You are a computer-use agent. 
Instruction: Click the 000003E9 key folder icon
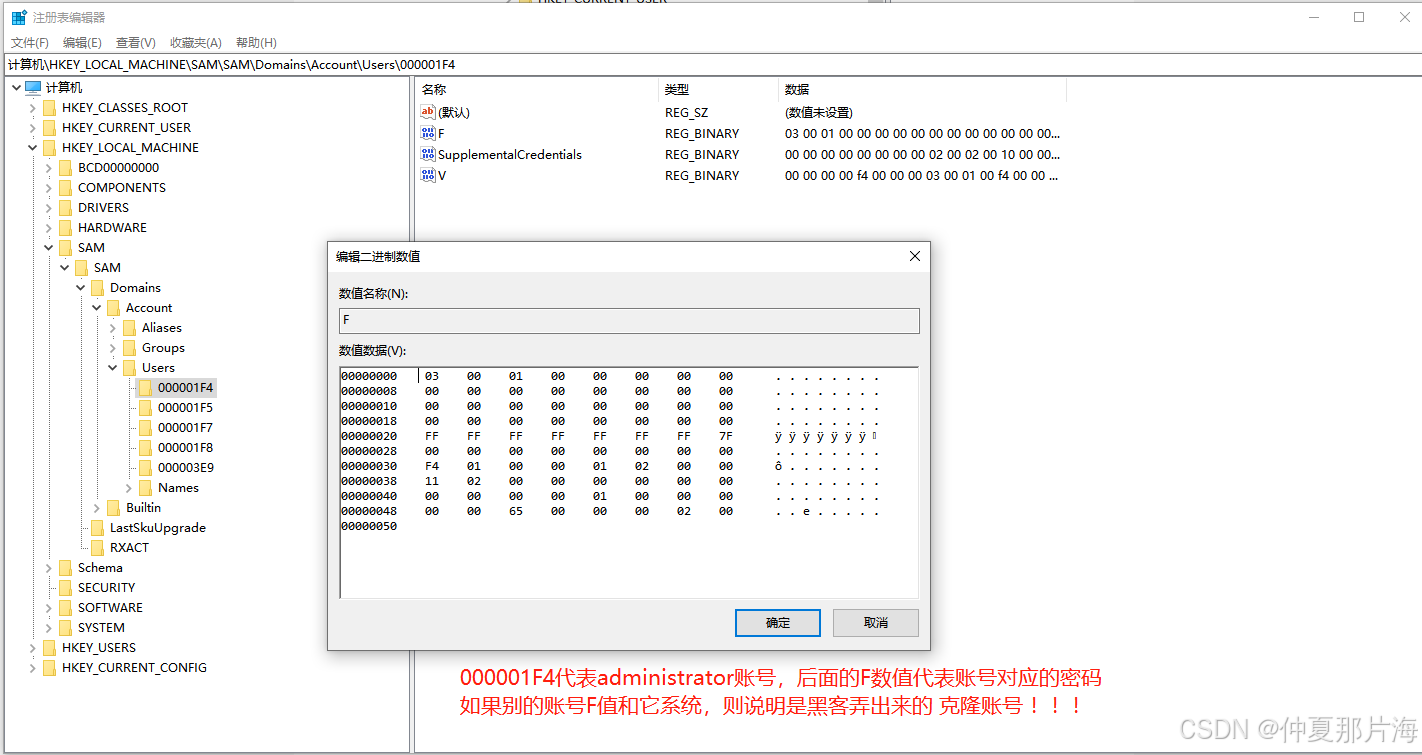[145, 467]
